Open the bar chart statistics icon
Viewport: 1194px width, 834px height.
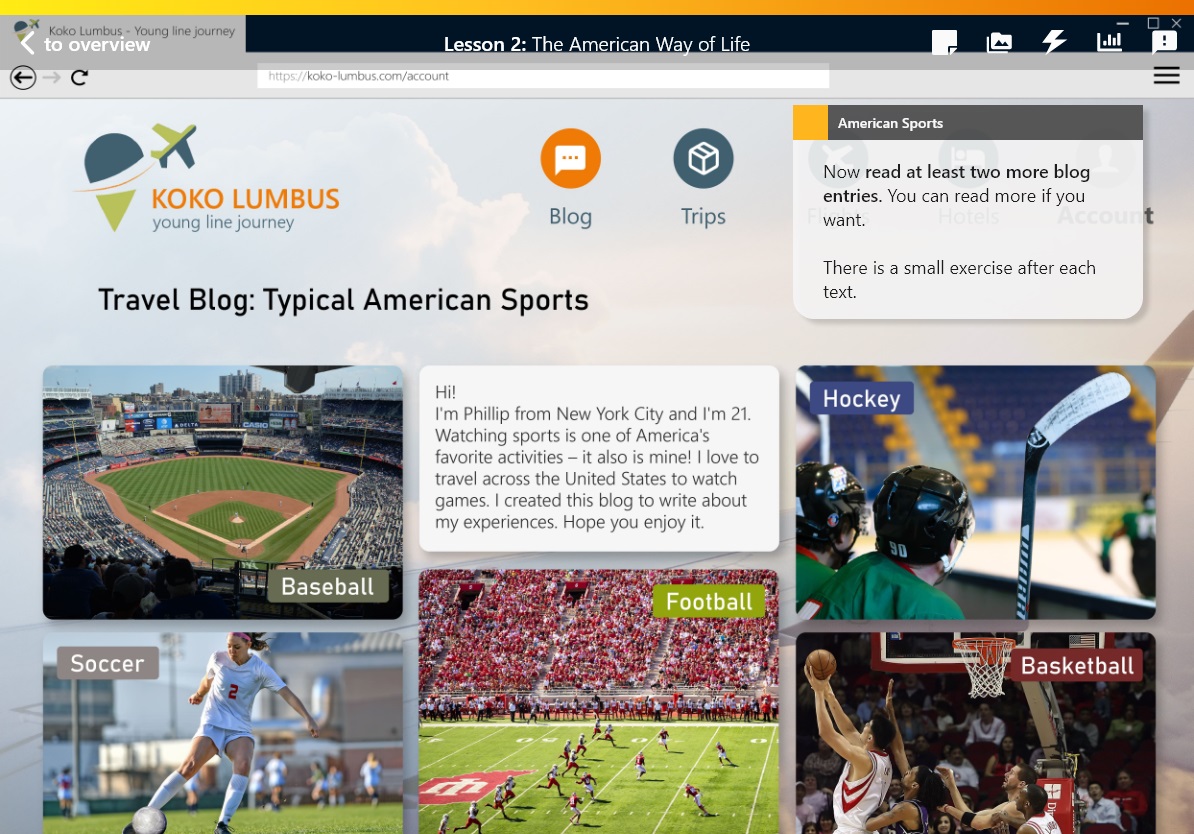[x=1109, y=42]
